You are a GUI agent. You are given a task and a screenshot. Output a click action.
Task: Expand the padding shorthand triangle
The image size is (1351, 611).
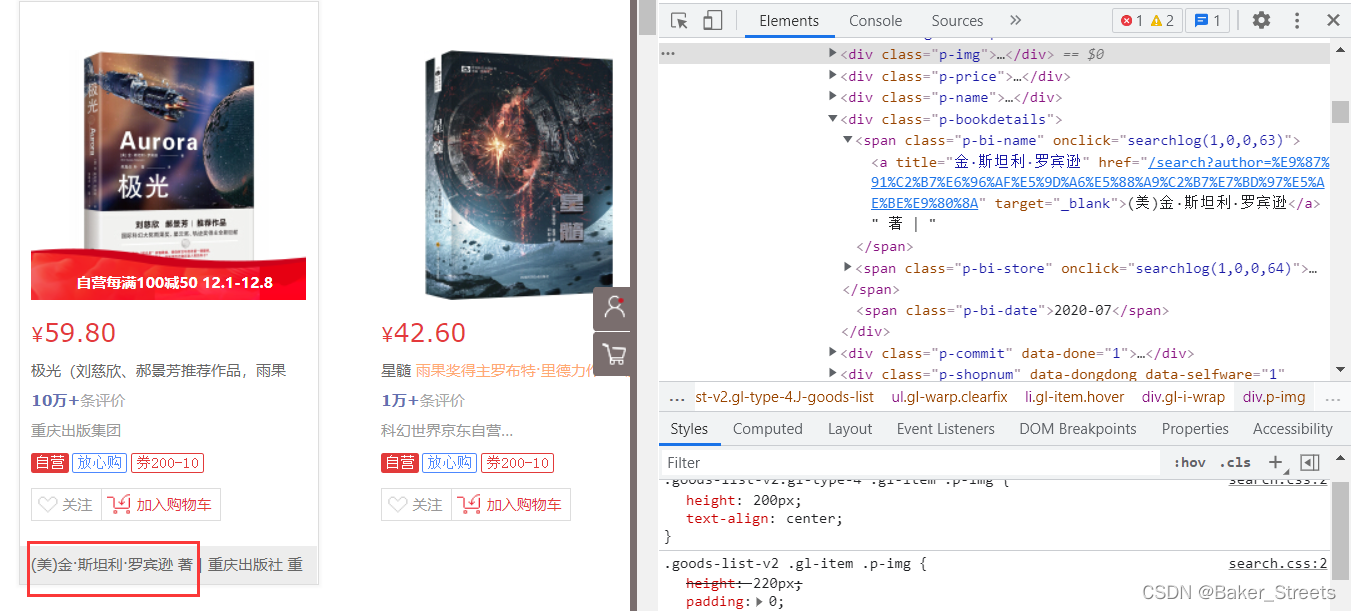pos(761,602)
